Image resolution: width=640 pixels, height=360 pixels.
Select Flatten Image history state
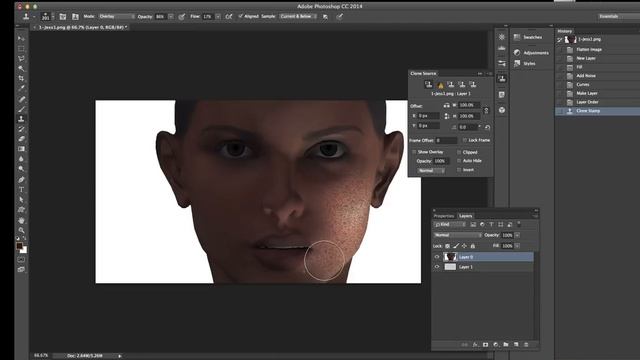[x=598, y=49]
